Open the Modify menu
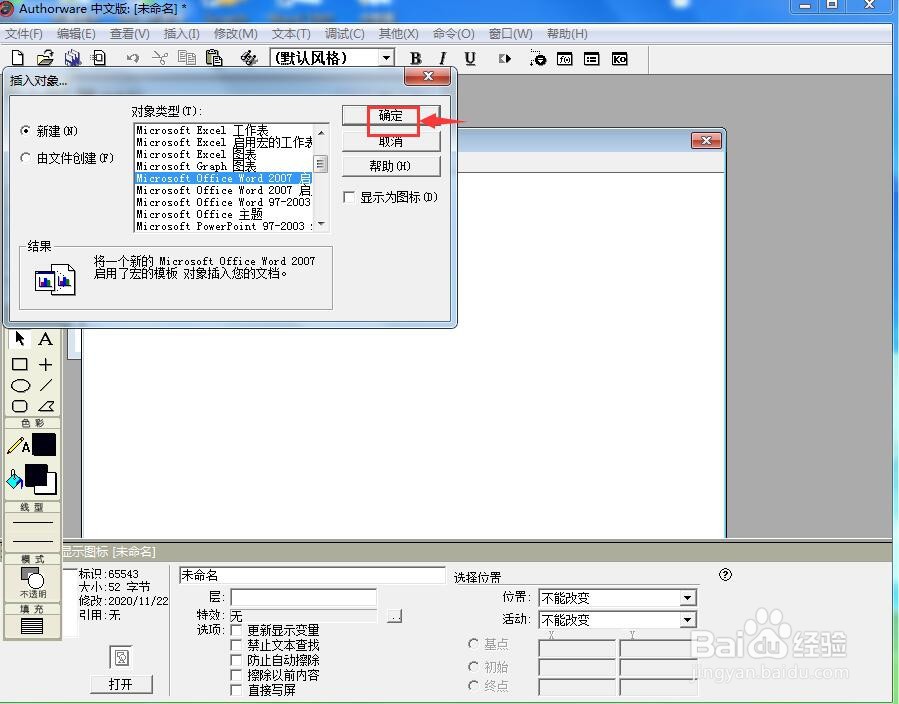899x704 pixels. tap(236, 34)
